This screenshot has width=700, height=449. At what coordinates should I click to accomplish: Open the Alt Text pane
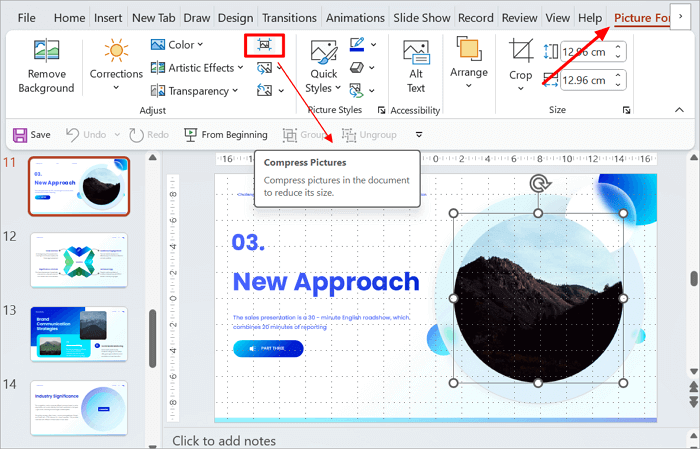(416, 65)
